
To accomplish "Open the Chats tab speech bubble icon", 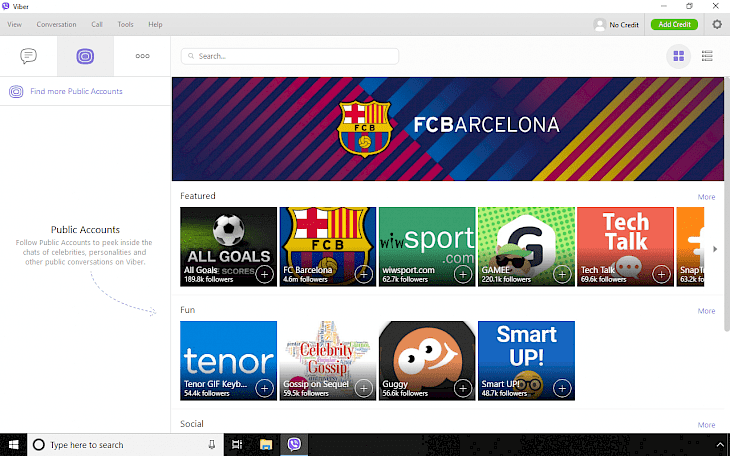I will (28, 56).
